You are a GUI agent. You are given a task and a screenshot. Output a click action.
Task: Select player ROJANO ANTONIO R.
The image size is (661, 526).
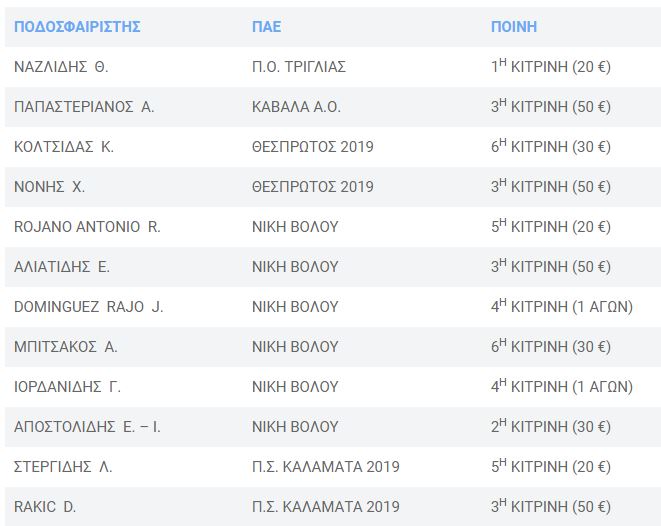point(87,227)
